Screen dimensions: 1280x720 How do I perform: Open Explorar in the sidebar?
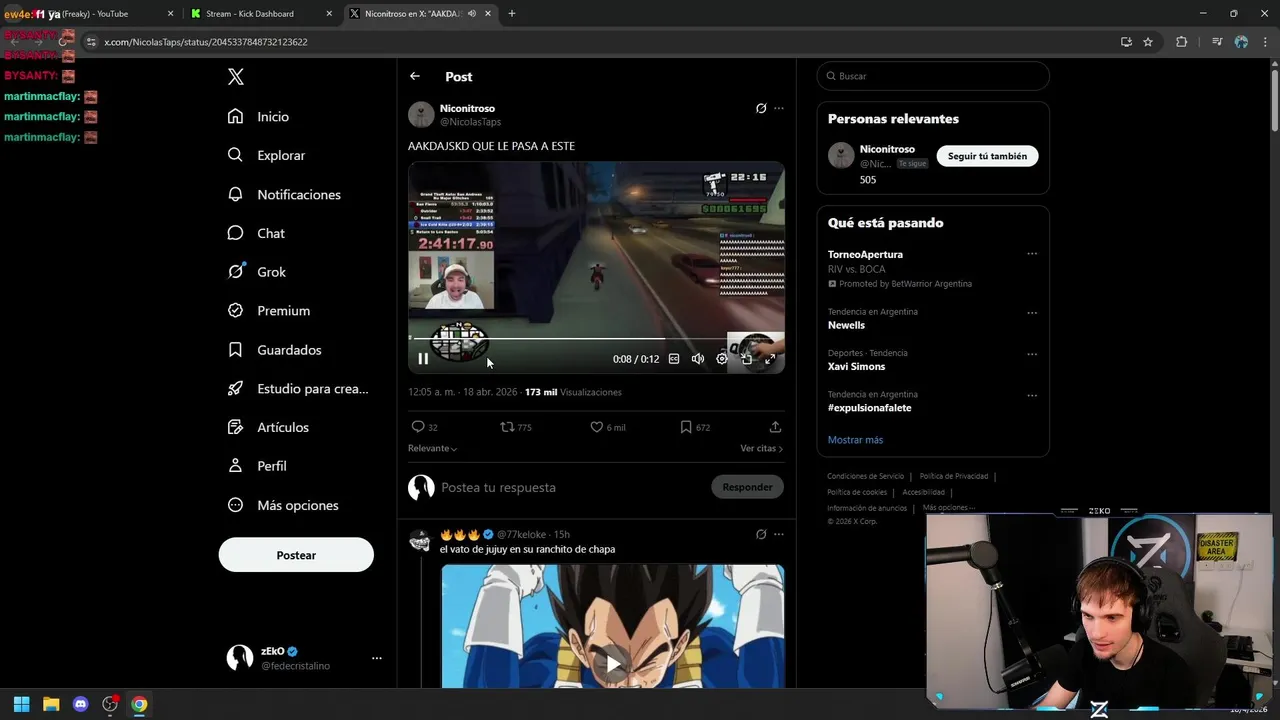266,155
